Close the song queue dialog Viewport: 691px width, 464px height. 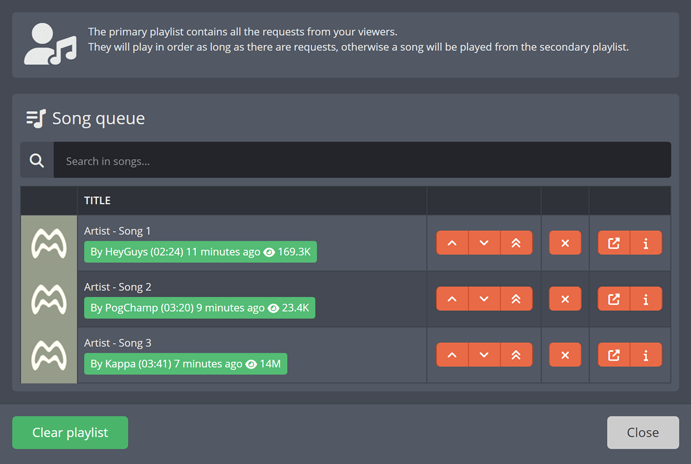coord(642,433)
